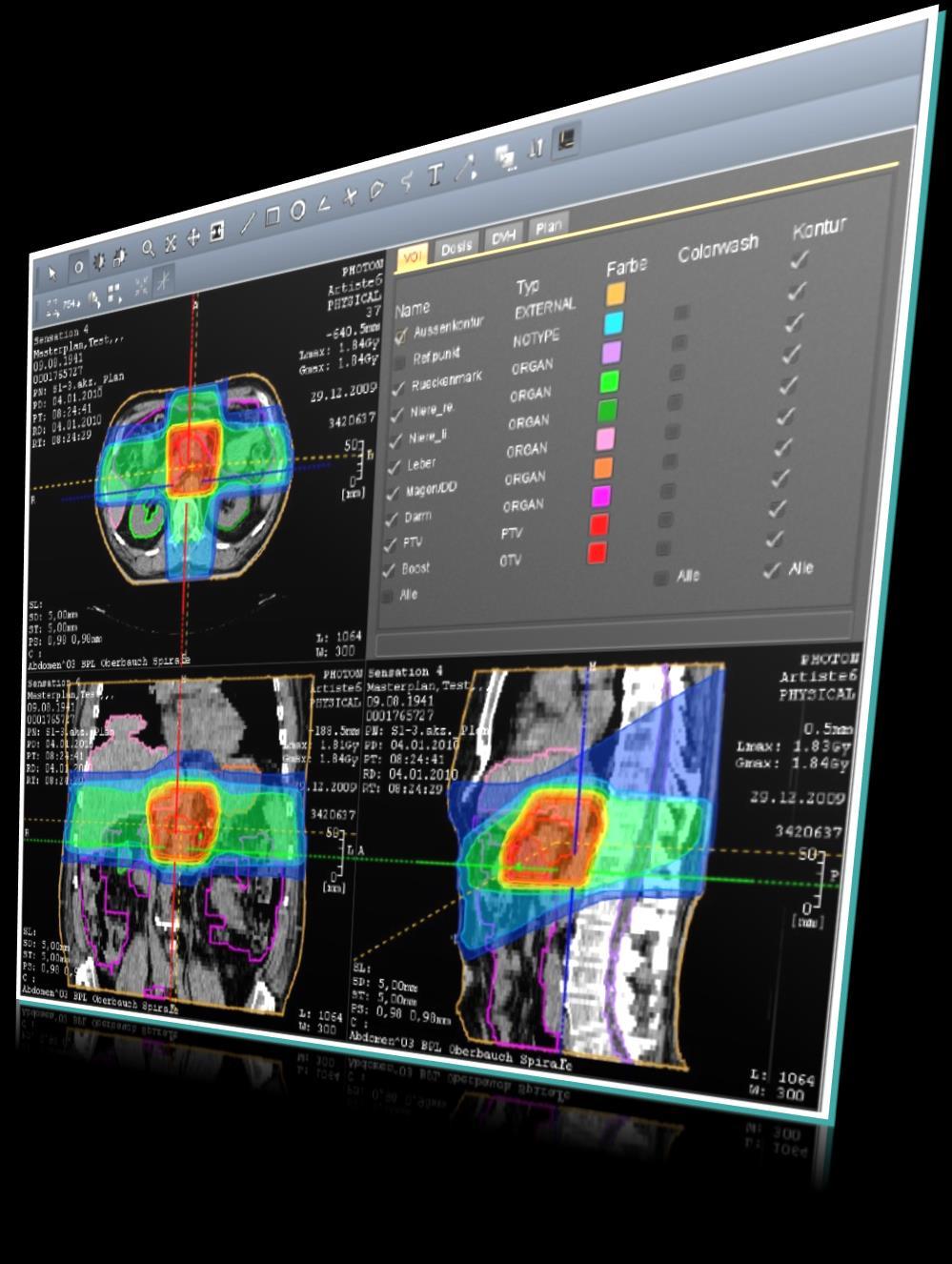Open the DVH tab
The width and height of the screenshot is (952, 1264).
502,236
